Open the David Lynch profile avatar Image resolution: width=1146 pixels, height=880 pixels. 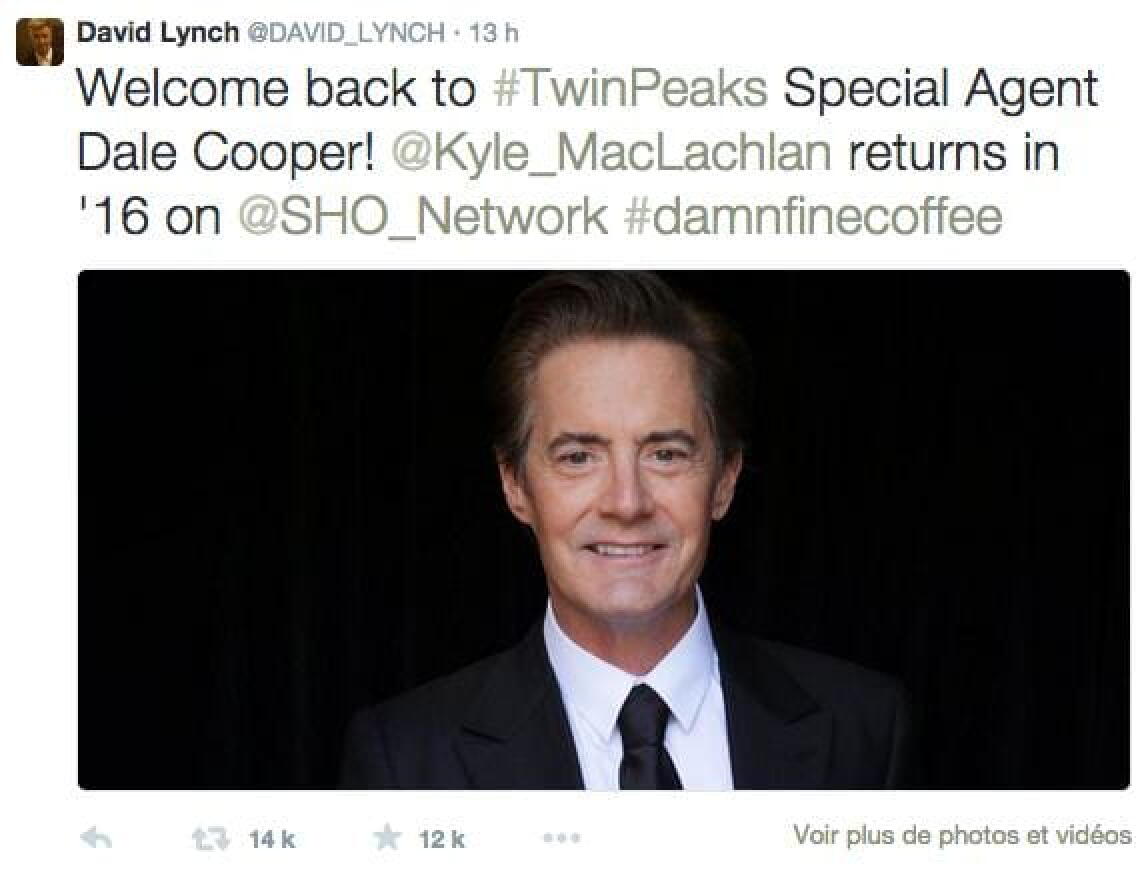pyautogui.click(x=40, y=42)
